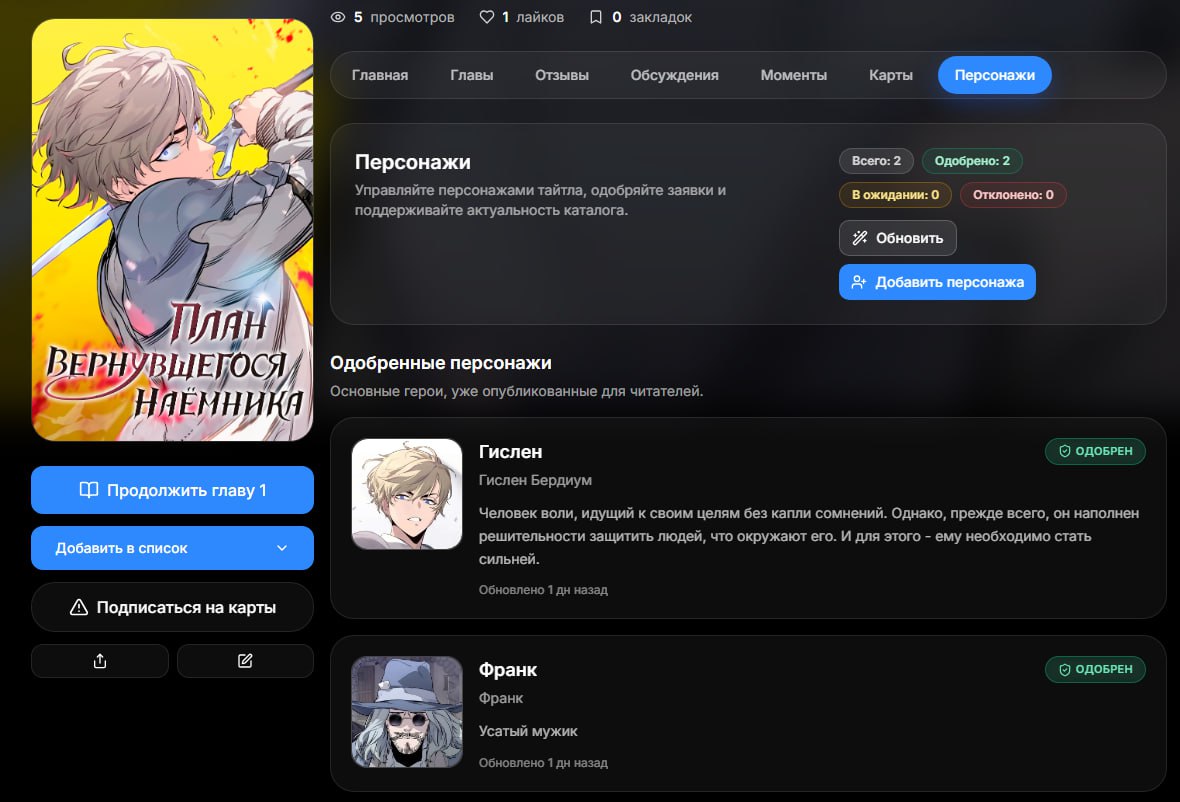The width and height of the screenshot is (1180, 802).
Task: Select the Моменты tab
Action: [x=794, y=75]
